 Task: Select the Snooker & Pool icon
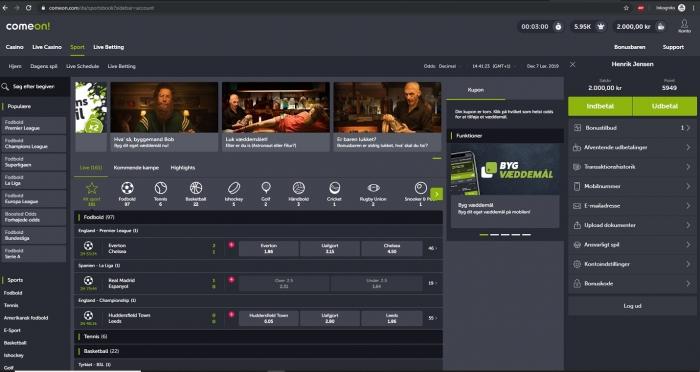point(421,188)
